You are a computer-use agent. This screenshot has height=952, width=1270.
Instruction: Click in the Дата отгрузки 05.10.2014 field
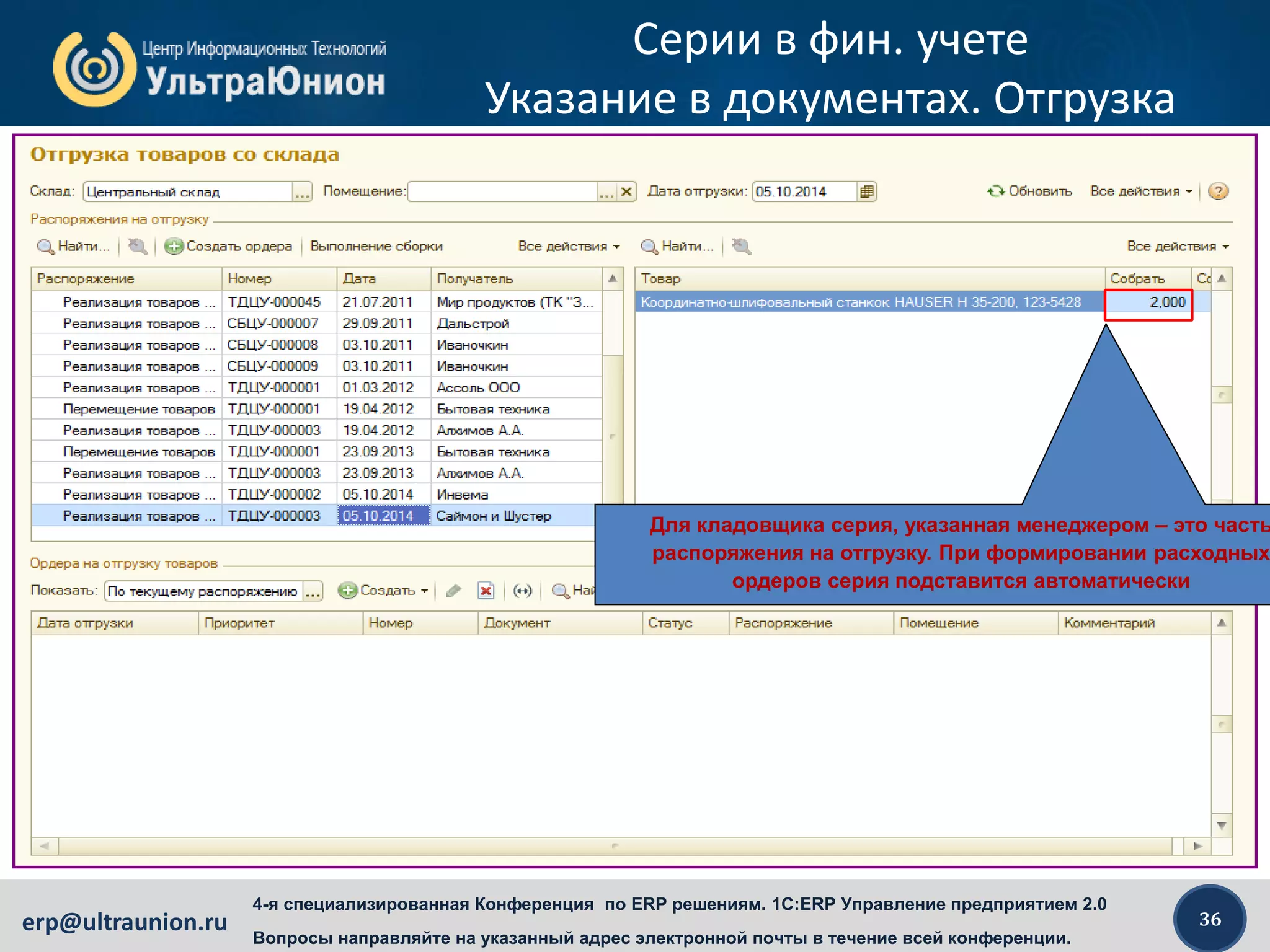[805, 192]
